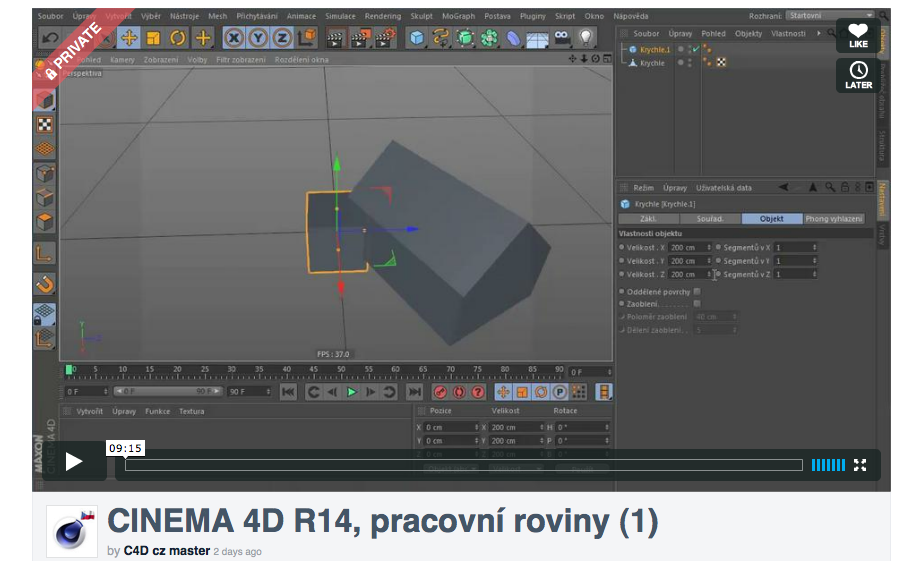
Task: Click the Make Editable icon in left toolbar
Action: [45, 70]
